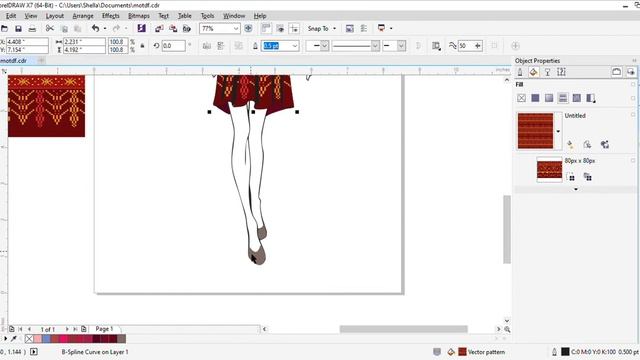The image size is (640, 360).
Task: Select the No fill option
Action: pos(521,98)
